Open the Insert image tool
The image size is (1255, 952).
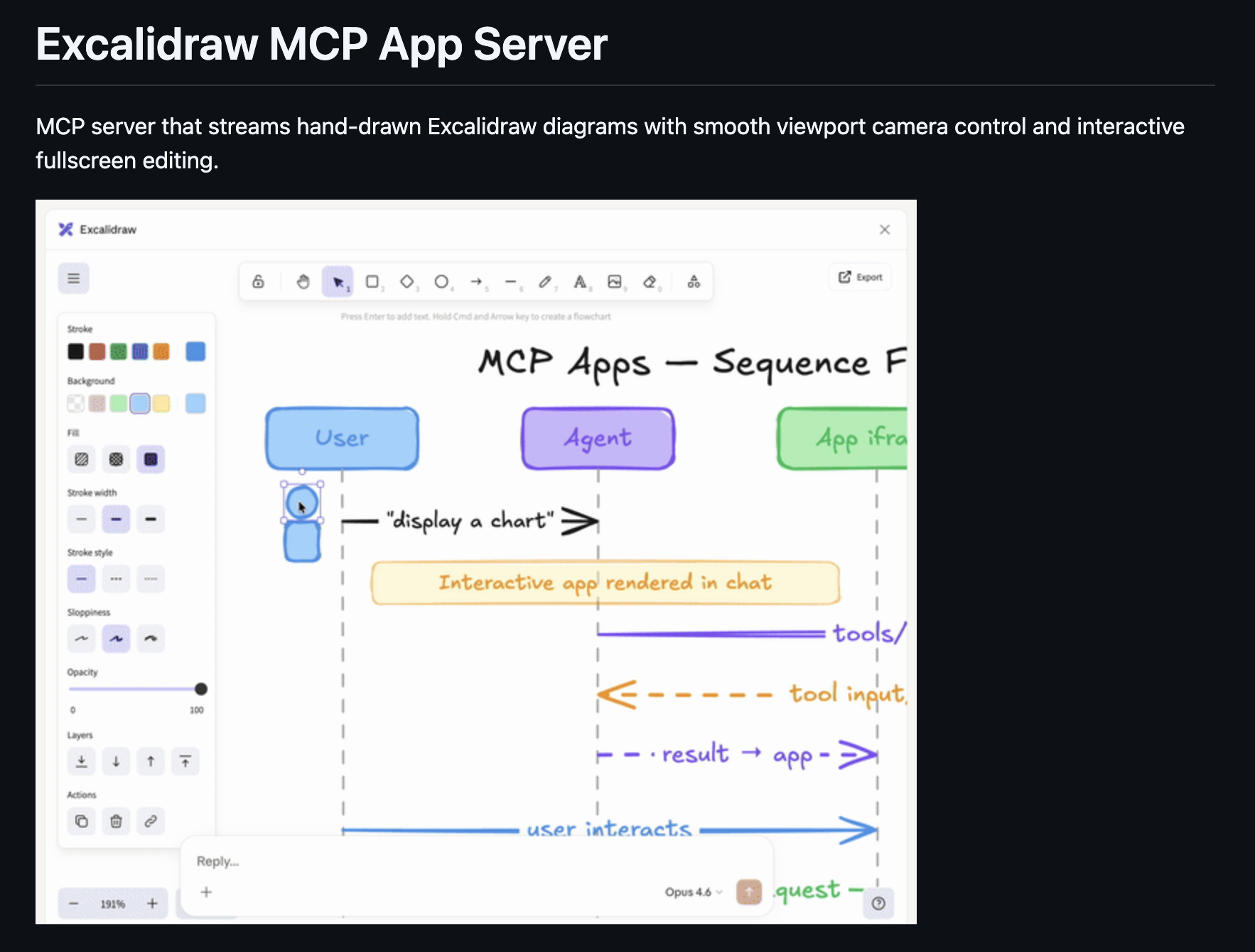point(615,281)
